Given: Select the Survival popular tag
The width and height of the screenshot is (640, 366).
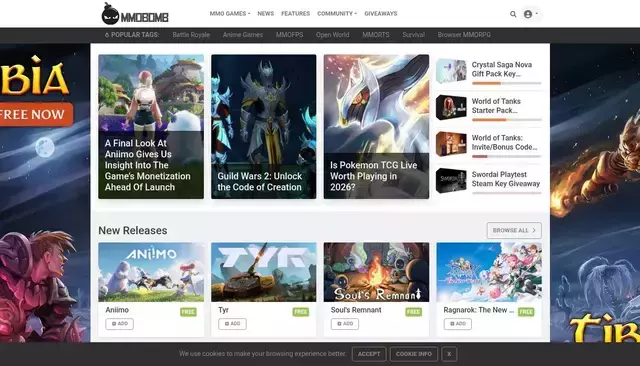Looking at the screenshot, I should coord(413,35).
